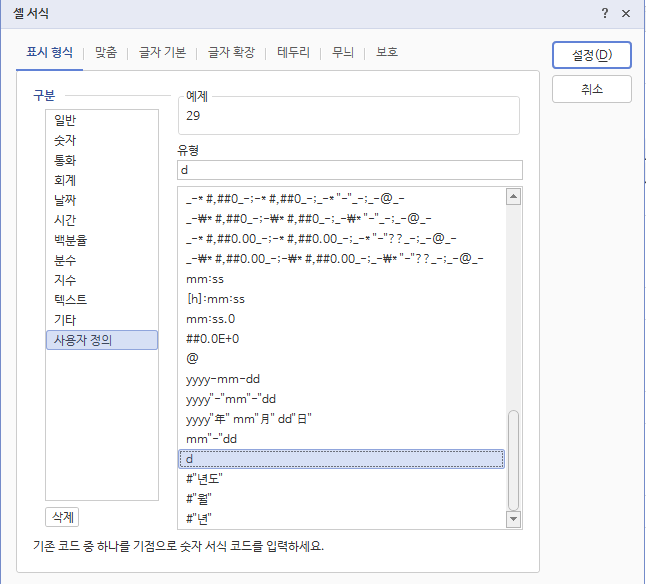
Task: Select the 0.00 accounting format without ₩
Action: pyautogui.click(x=342, y=239)
